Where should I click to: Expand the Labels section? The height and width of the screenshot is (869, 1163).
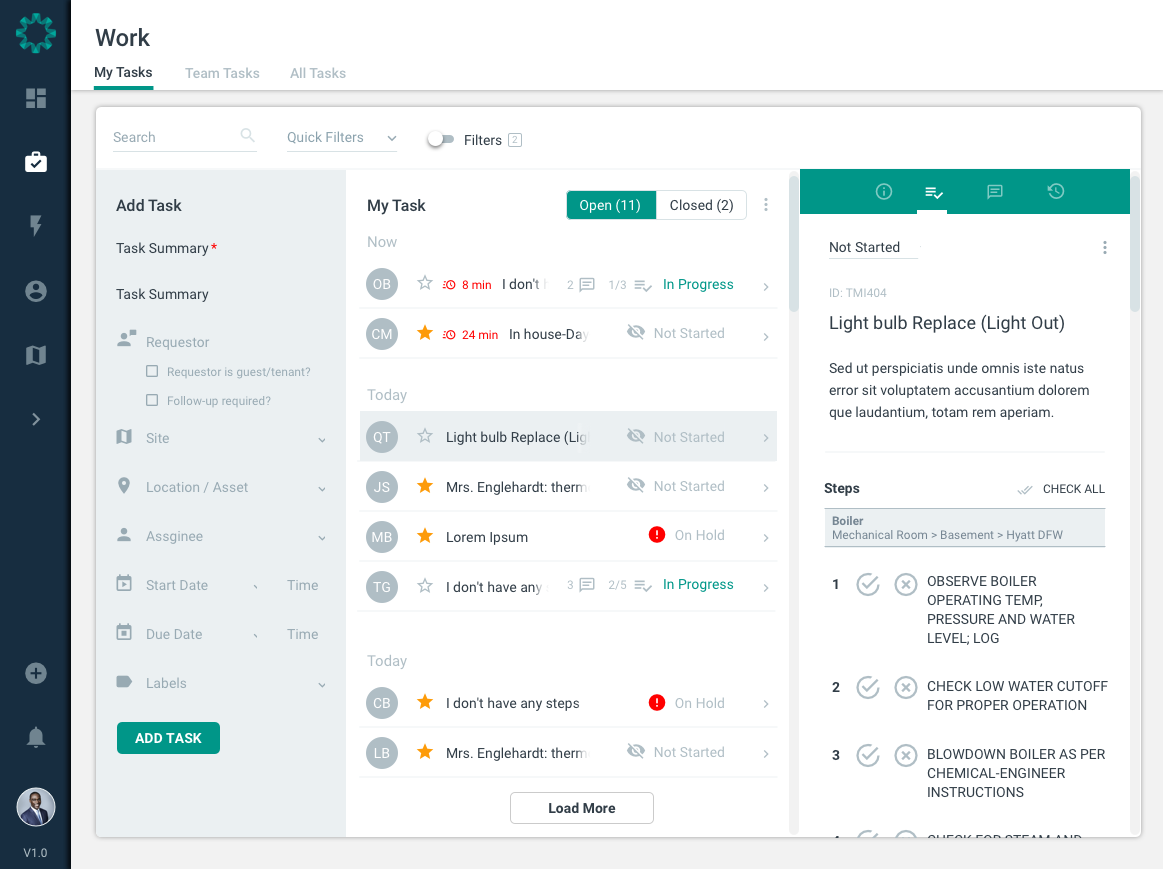pos(321,683)
